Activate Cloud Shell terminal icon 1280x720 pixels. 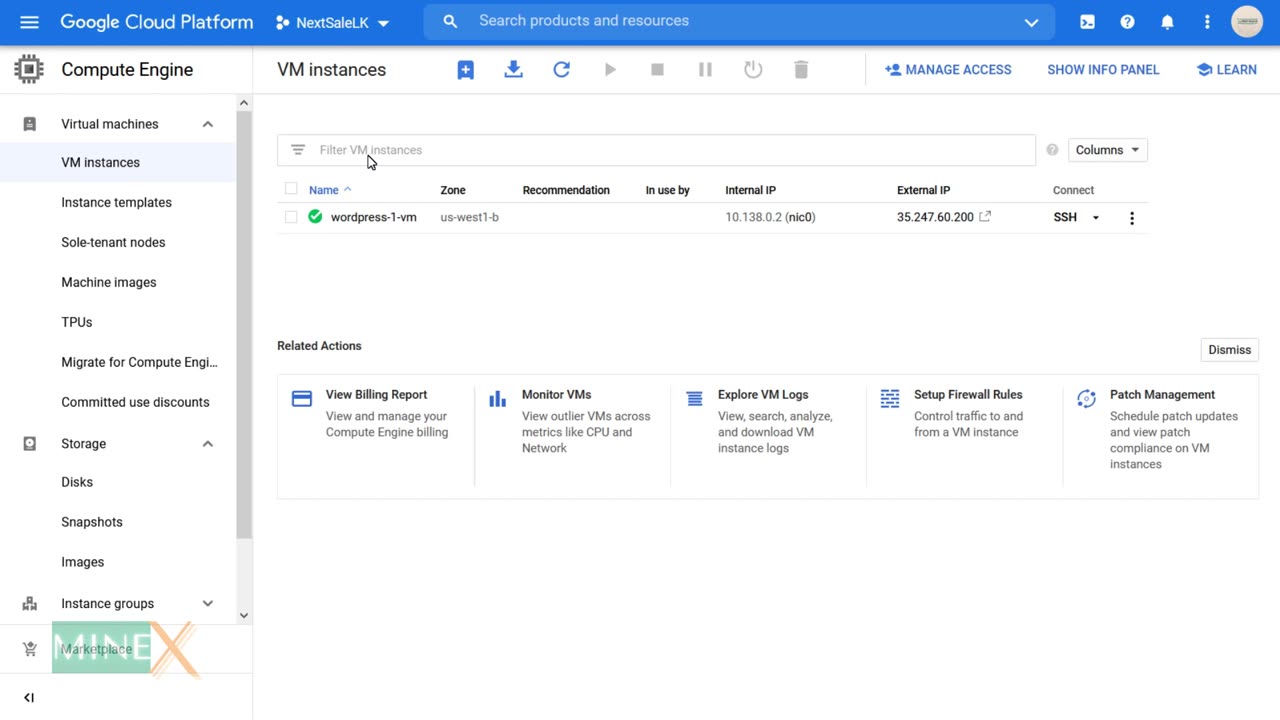[1087, 22]
